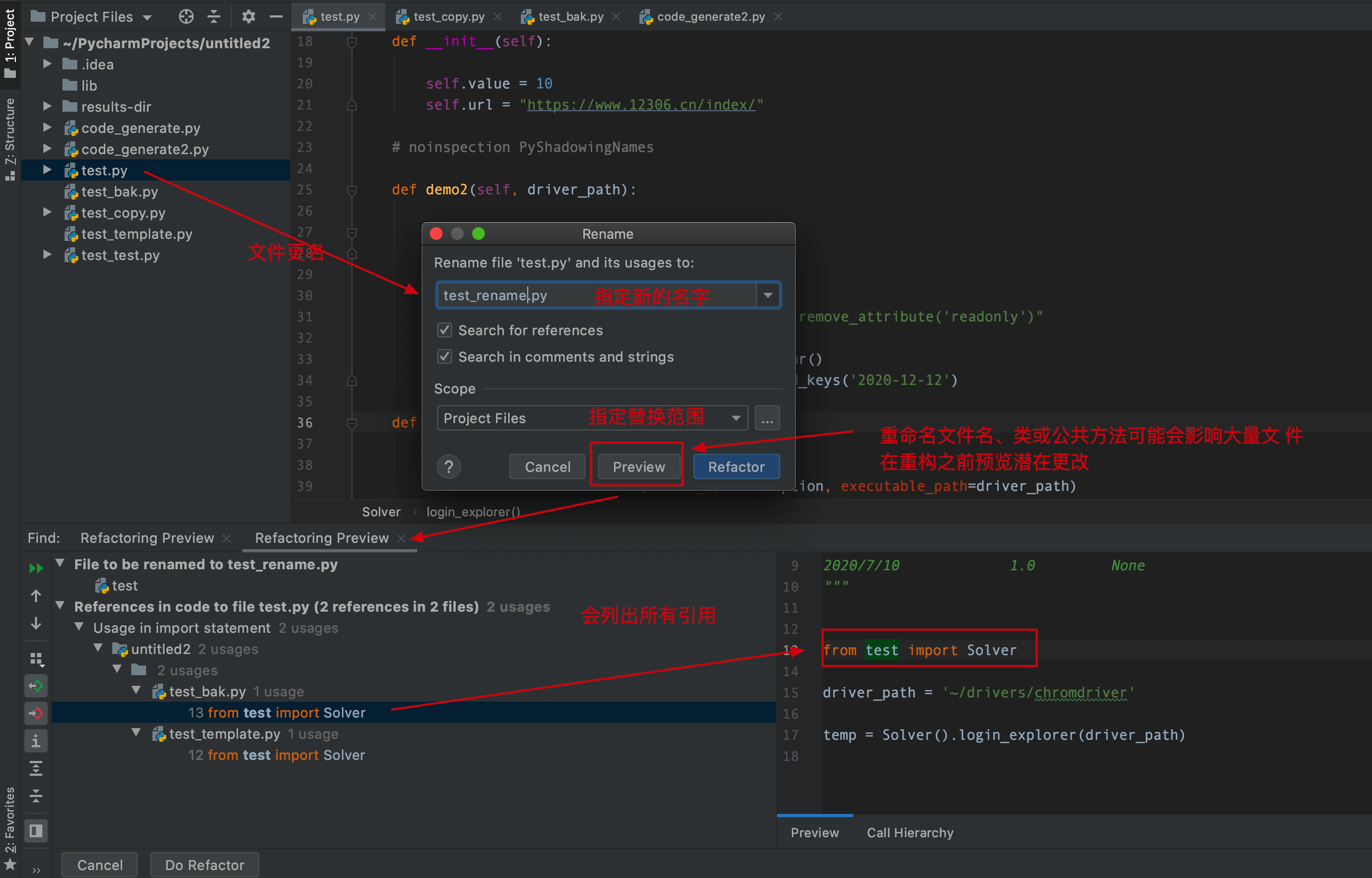Image resolution: width=1372 pixels, height=878 pixels.
Task: Click the collapse all icon in project toolbar
Action: click(214, 16)
